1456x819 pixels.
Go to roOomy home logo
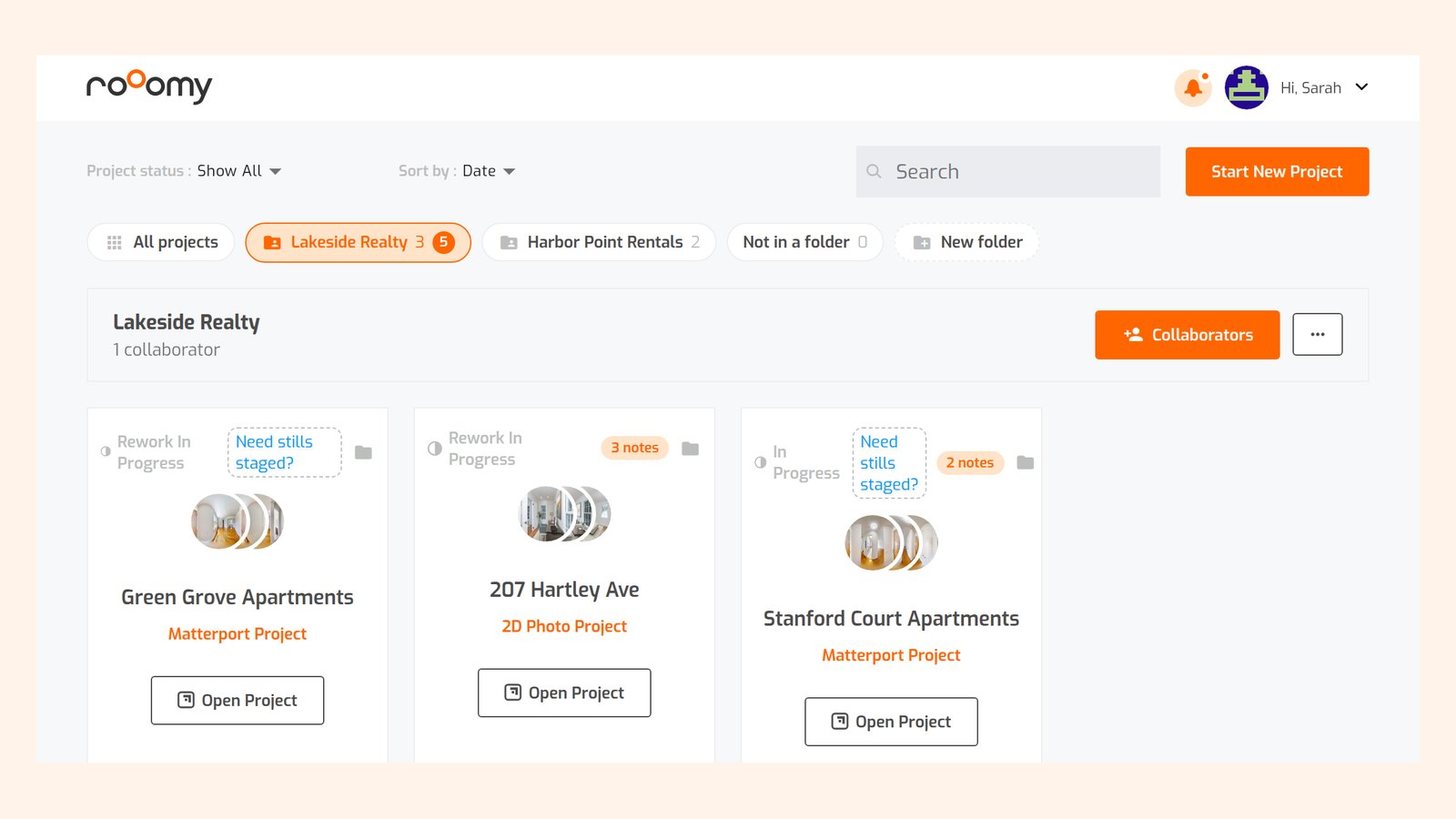pyautogui.click(x=149, y=86)
